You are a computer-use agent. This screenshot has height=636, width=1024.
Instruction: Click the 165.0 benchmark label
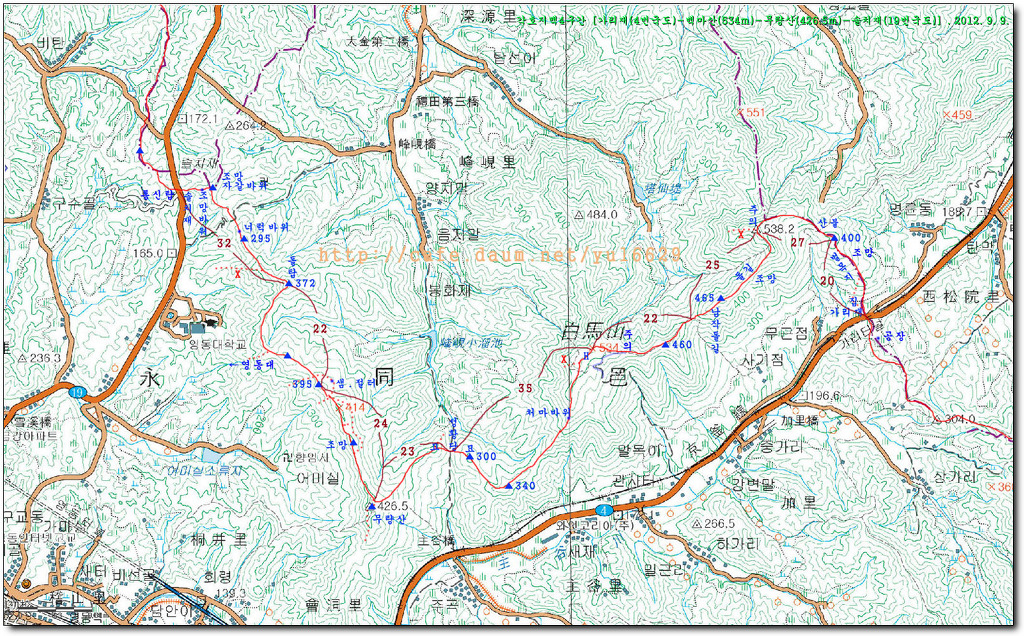coord(154,253)
